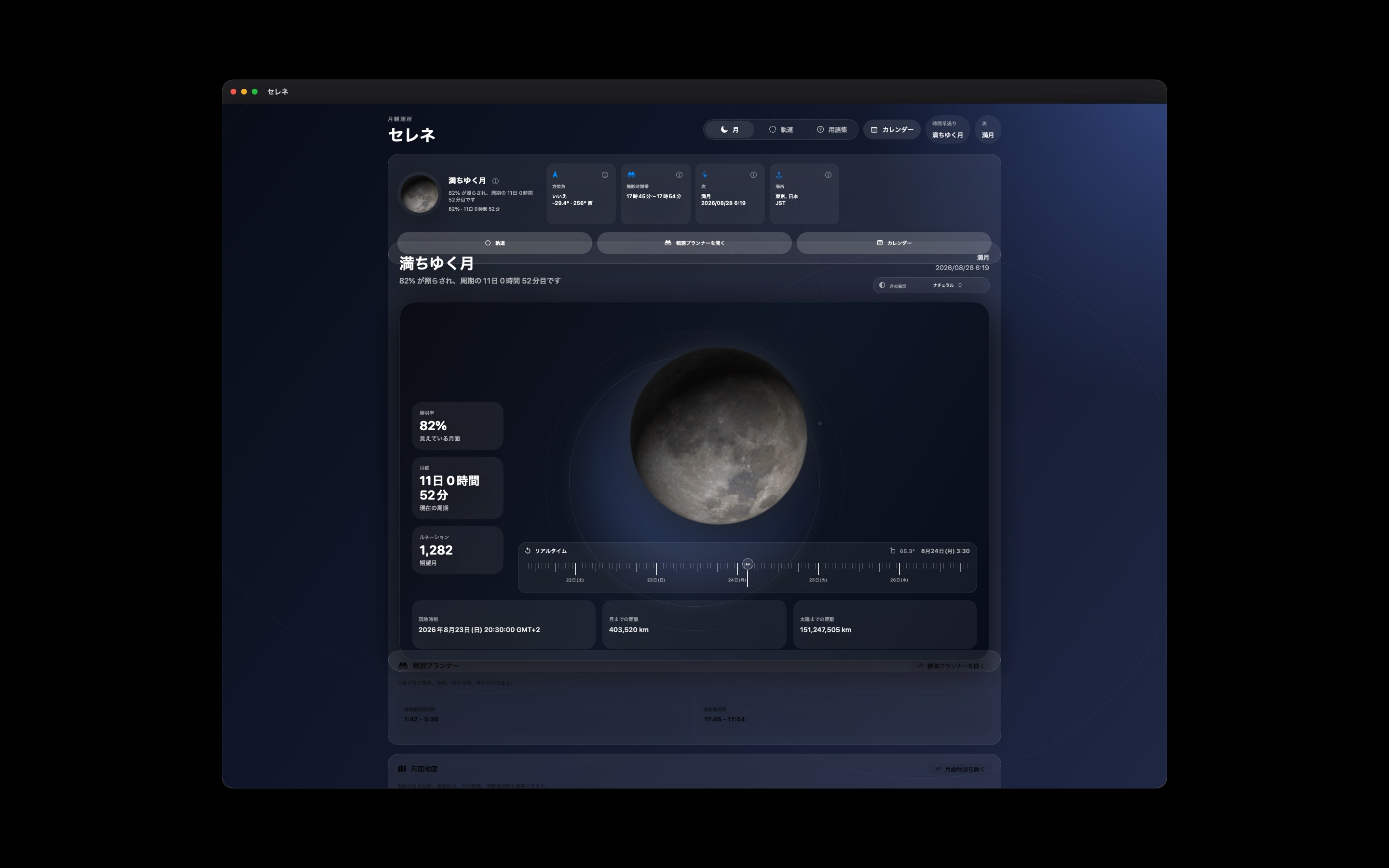Screen dimensions: 1389x868
Task: Click ルネーション 1,282 card
Action: (x=457, y=550)
